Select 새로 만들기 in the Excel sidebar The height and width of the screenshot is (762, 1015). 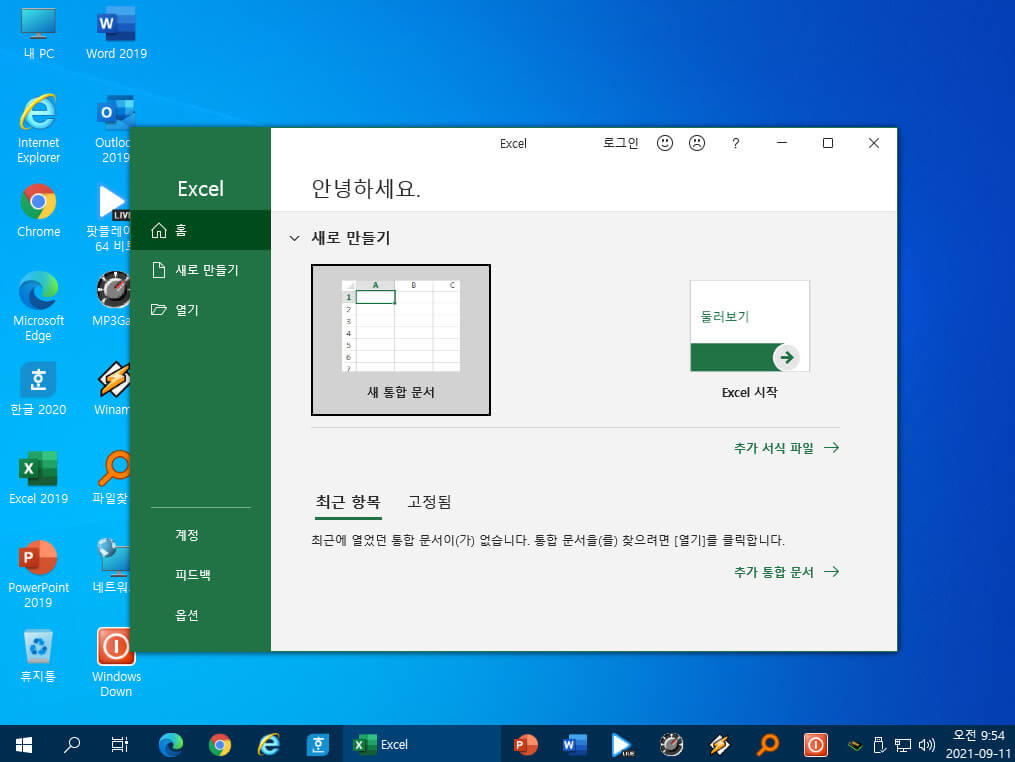[201, 270]
